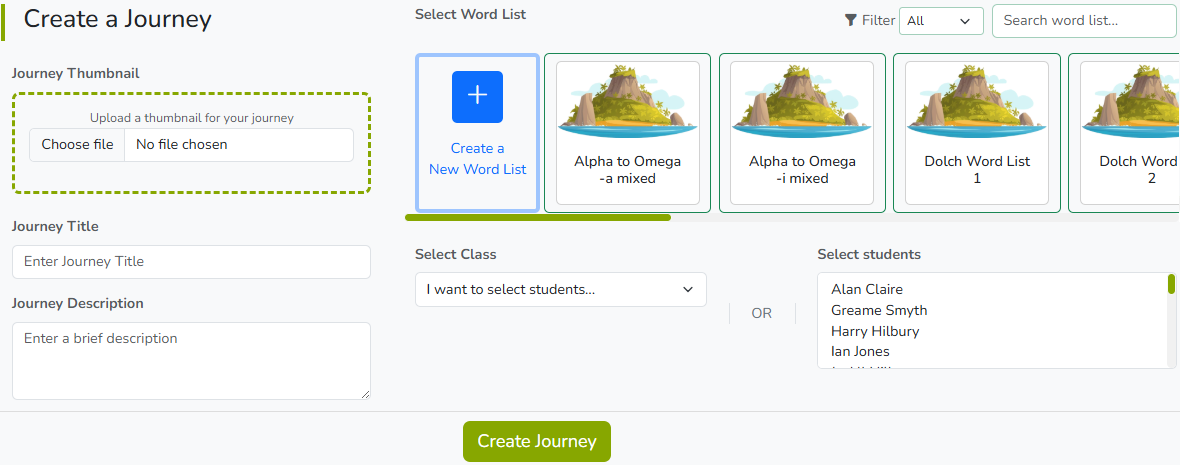Image resolution: width=1180 pixels, height=465 pixels.
Task: Click the Journey Title input field
Action: (x=191, y=262)
